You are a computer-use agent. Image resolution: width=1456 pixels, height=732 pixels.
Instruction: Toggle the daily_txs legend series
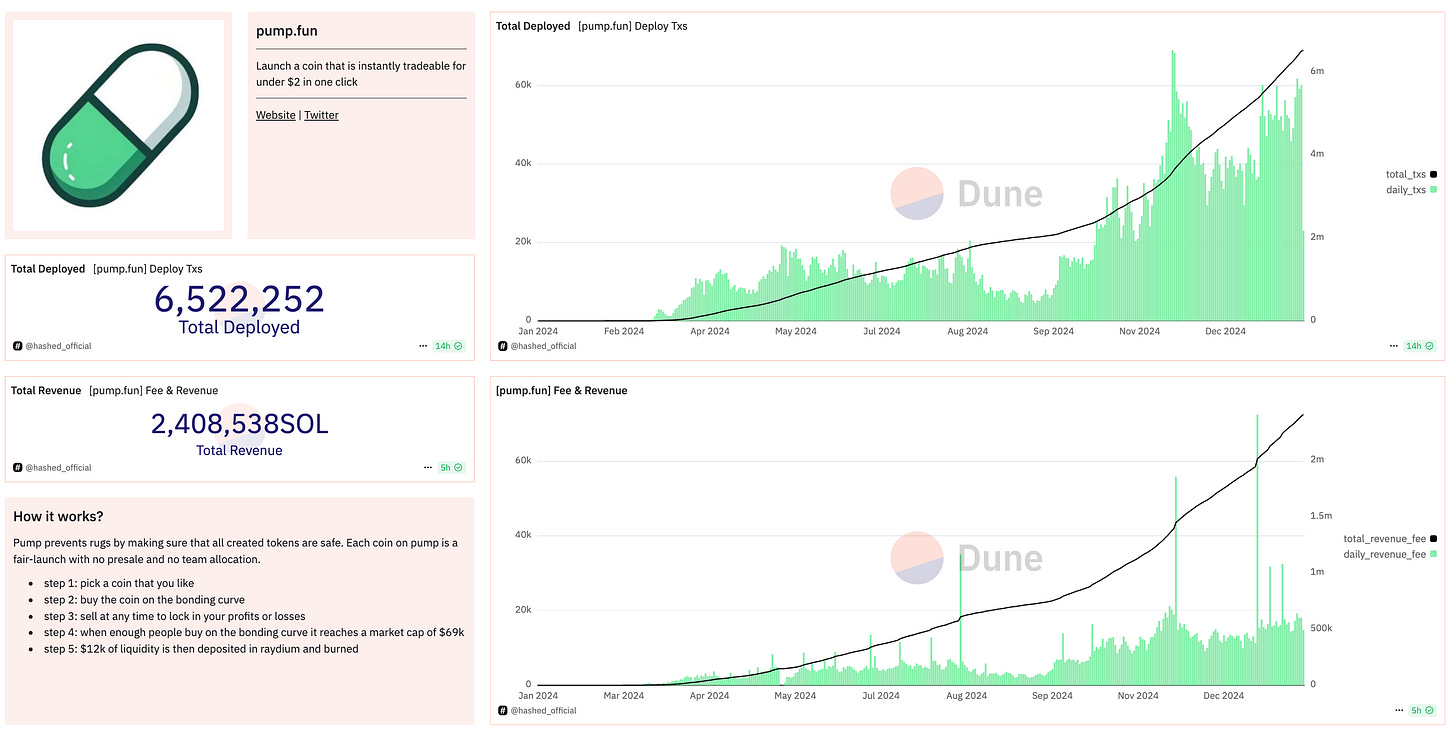(x=1411, y=189)
